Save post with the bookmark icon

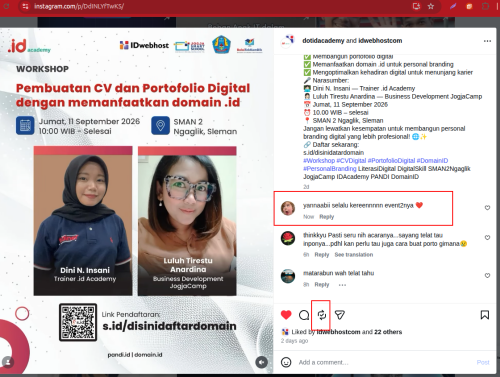485,315
